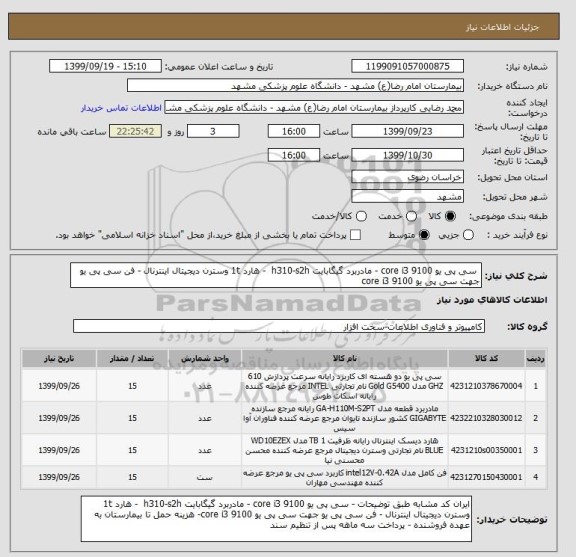The image size is (576, 557).
Task: Click the announcement date field 1399/09/19 - 15:10
Action: [105, 67]
